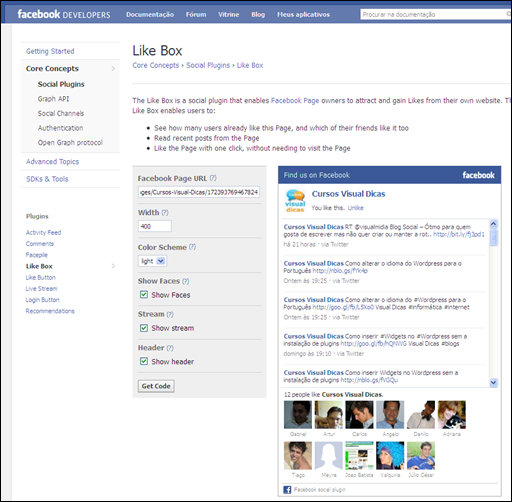Open help icon next to Width
Viewport: 512px width, 502px height.
(165, 212)
